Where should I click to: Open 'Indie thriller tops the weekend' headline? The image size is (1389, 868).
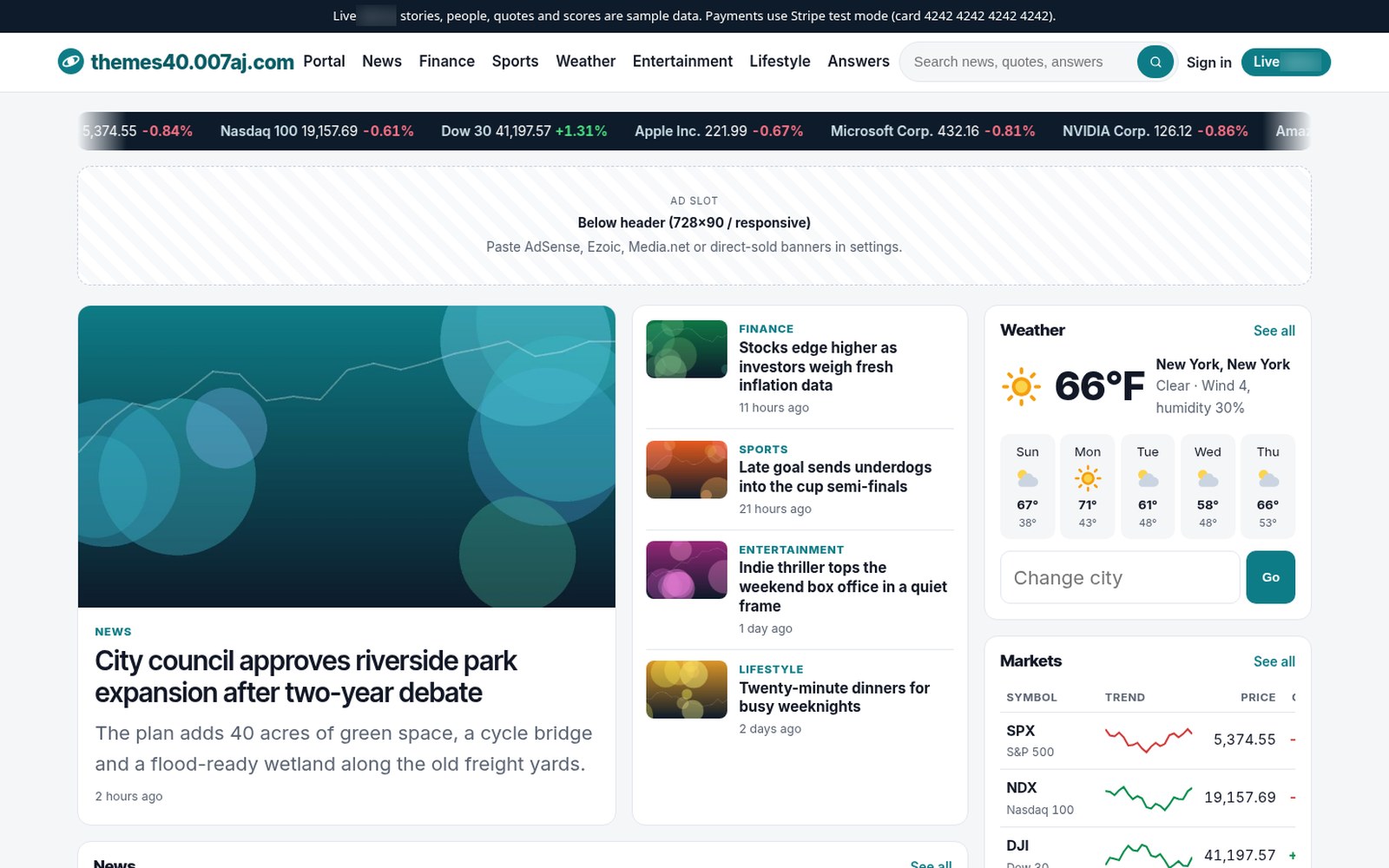(843, 587)
